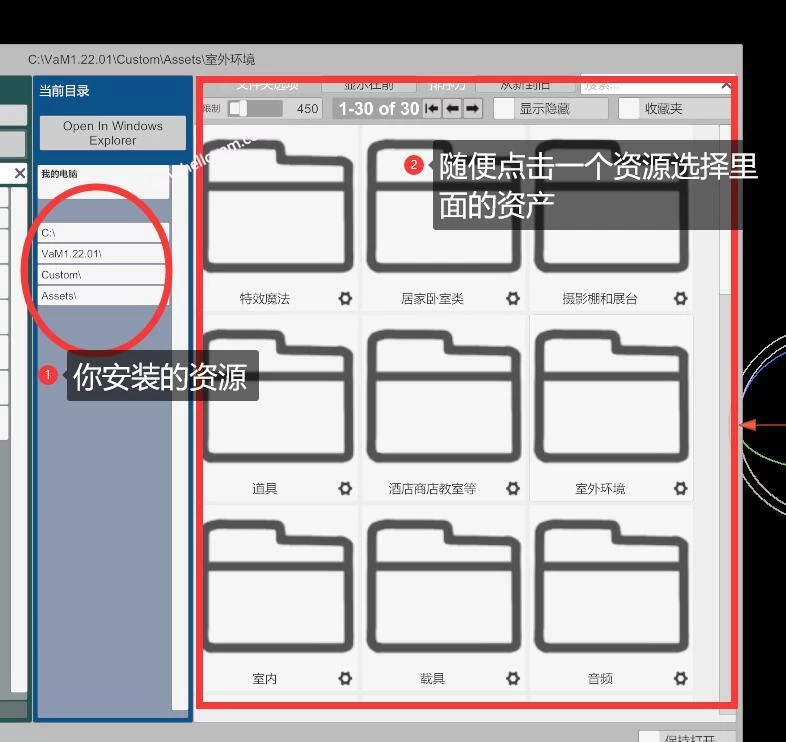The height and width of the screenshot is (742, 786).
Task: Toggle the 显示隐藏 checkbox
Action: [x=506, y=109]
